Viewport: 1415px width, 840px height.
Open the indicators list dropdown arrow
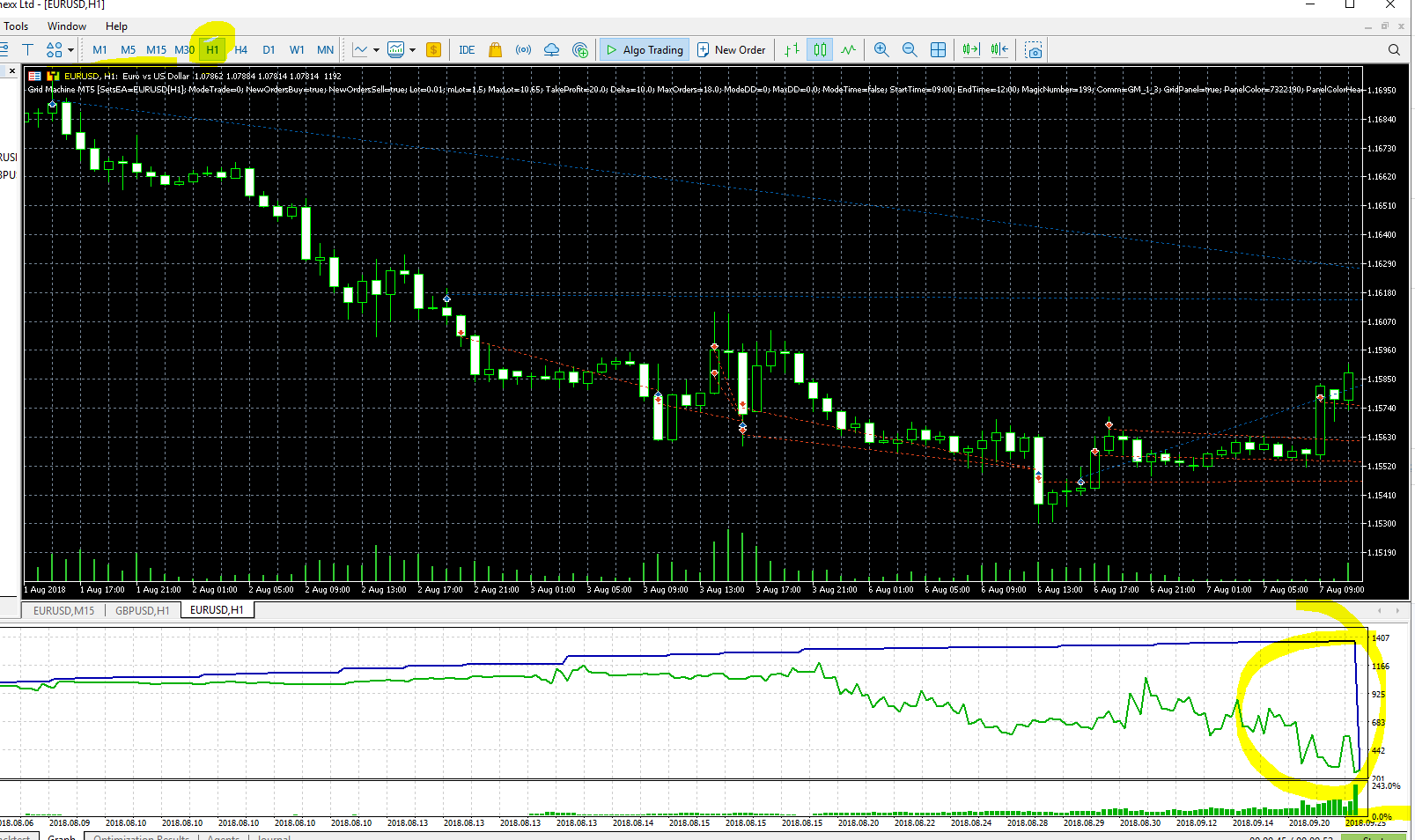(376, 50)
